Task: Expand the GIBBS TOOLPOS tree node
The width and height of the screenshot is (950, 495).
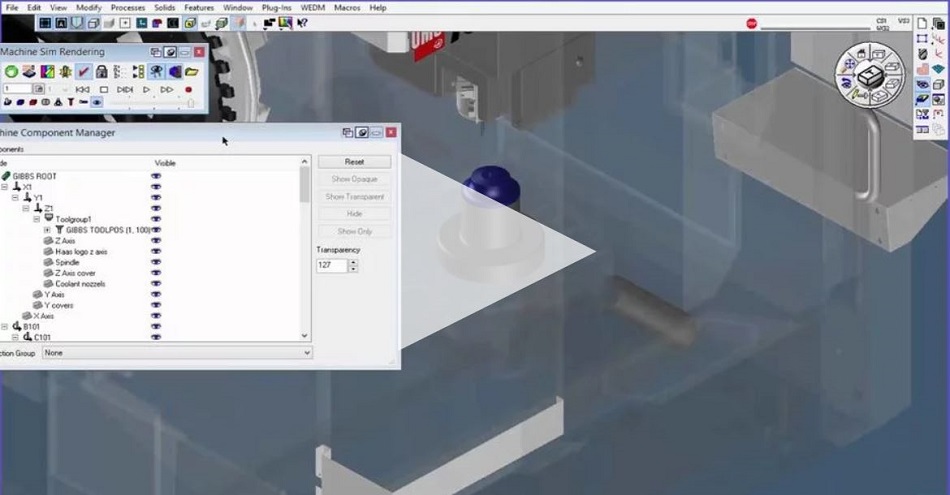Action: [47, 230]
